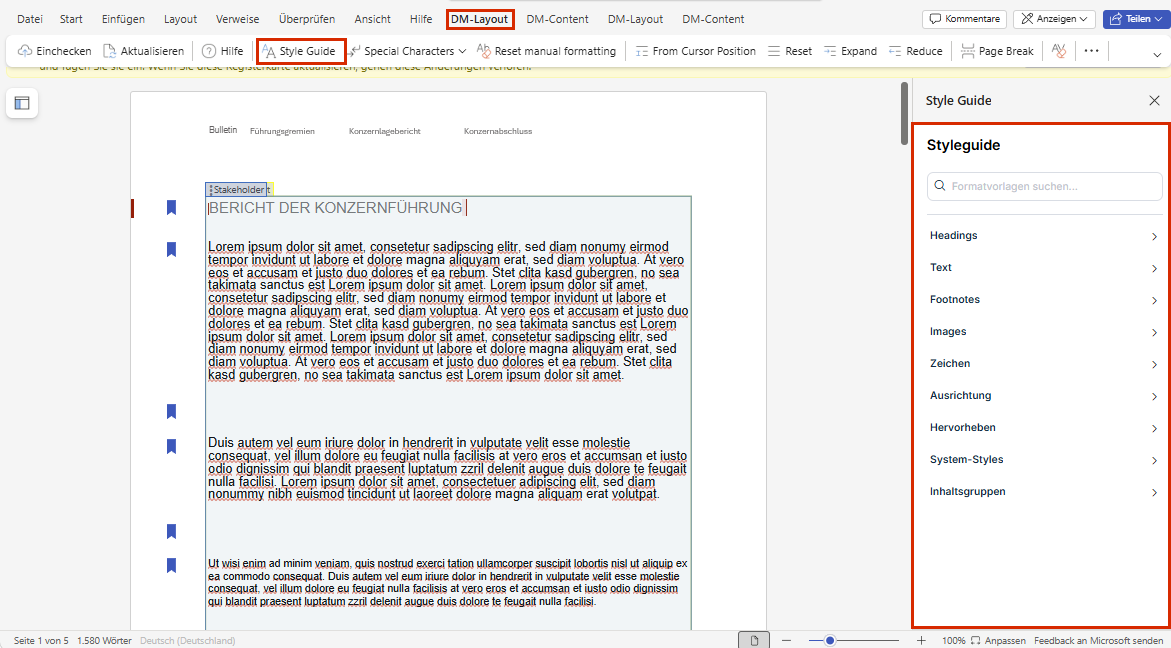This screenshot has width=1171, height=648.
Task: Click the Seite 1 von 5 indicator
Action: click(41, 640)
